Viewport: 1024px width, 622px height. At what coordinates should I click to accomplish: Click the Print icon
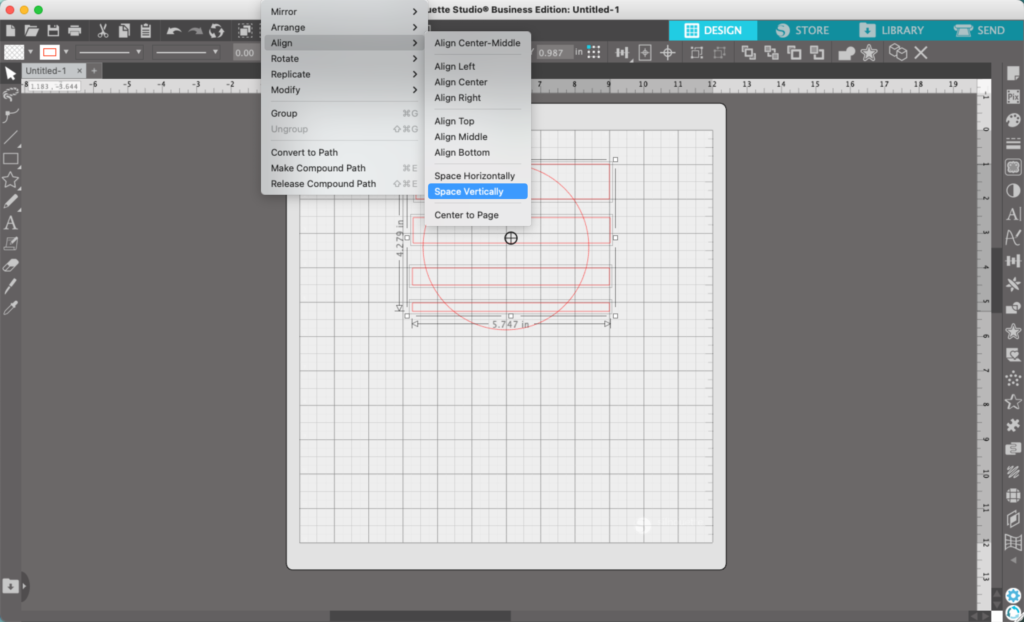pos(75,31)
